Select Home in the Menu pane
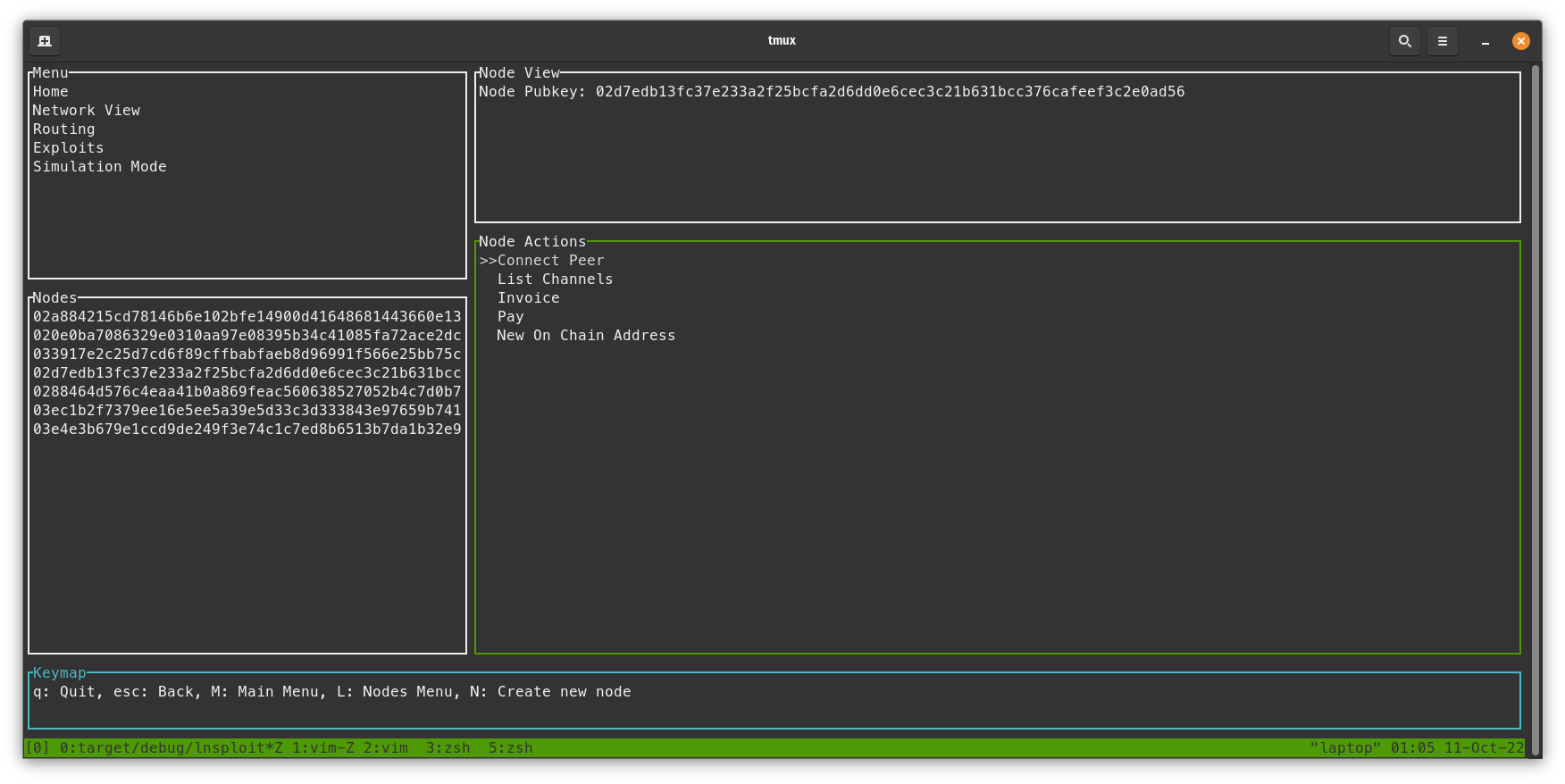The width and height of the screenshot is (1565, 784). click(51, 92)
